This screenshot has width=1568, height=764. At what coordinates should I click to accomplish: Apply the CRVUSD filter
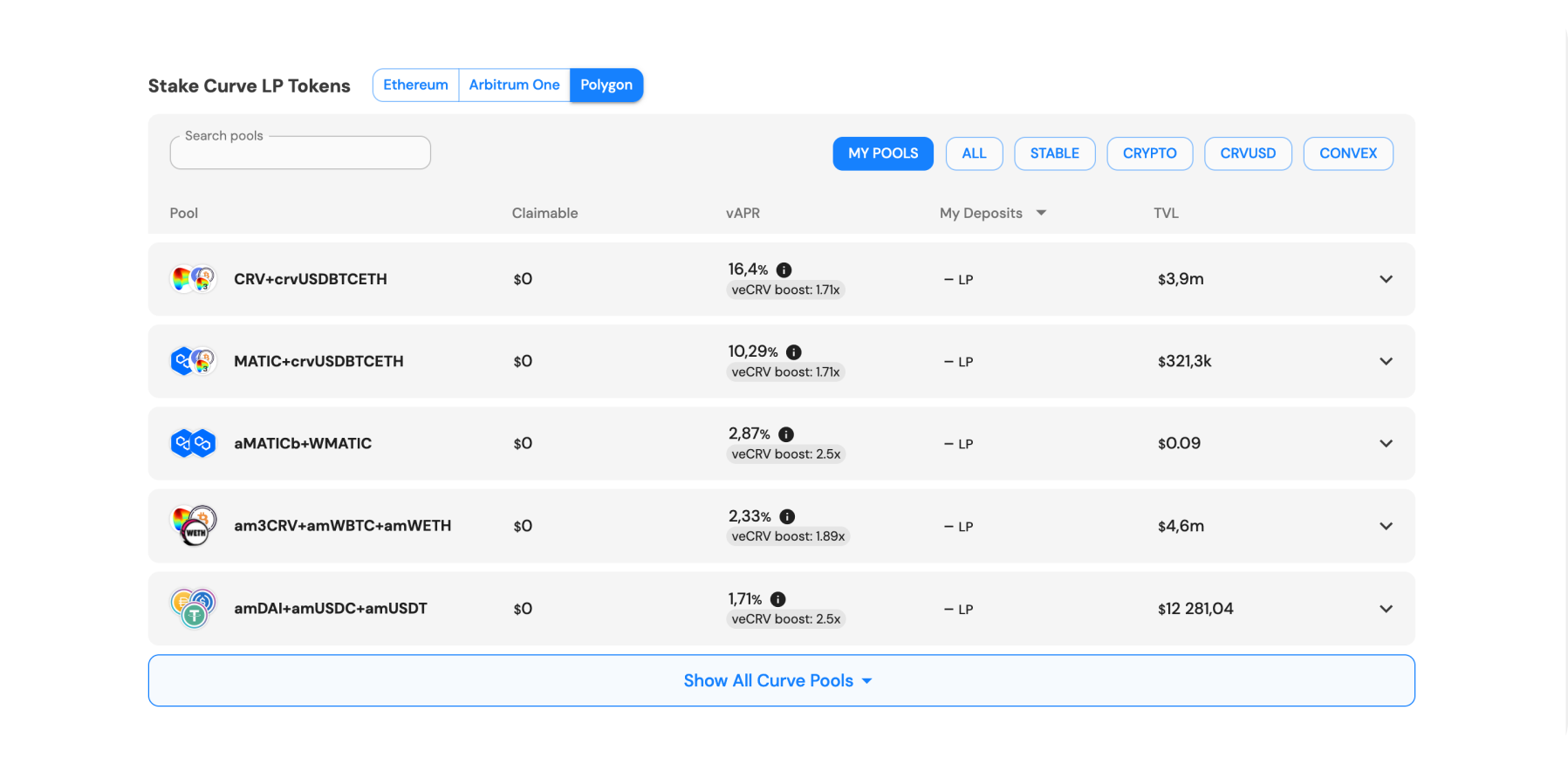tap(1248, 153)
